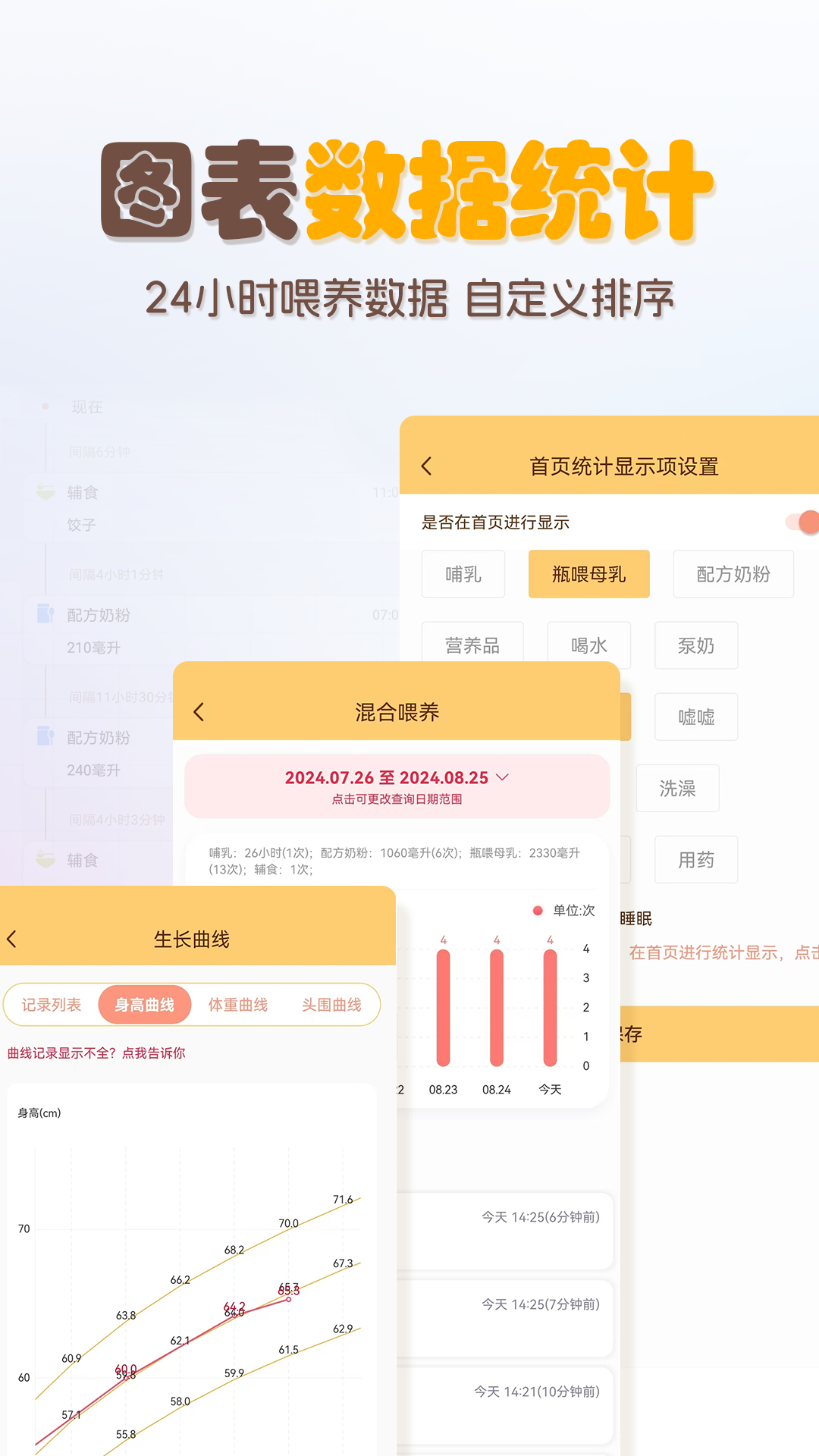Switch to 体重曲线 tab

coord(238,1005)
